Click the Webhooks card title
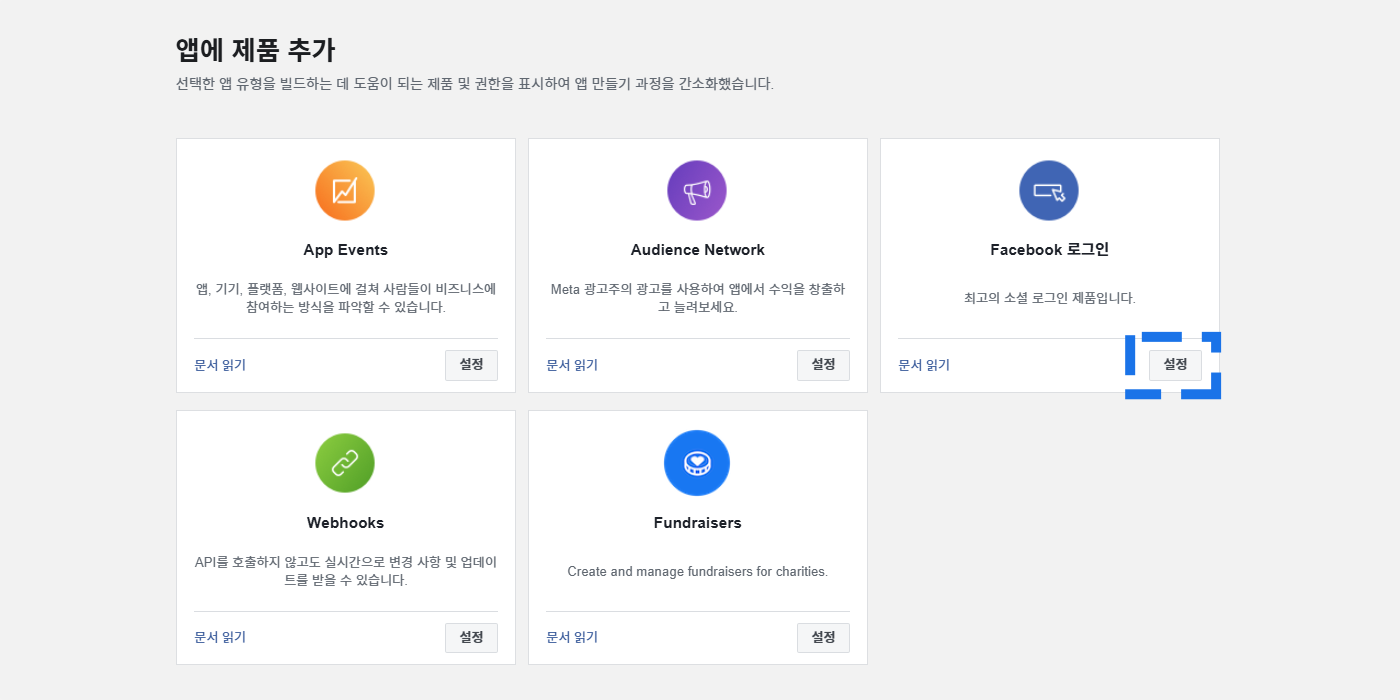The image size is (1400, 700). [x=345, y=523]
